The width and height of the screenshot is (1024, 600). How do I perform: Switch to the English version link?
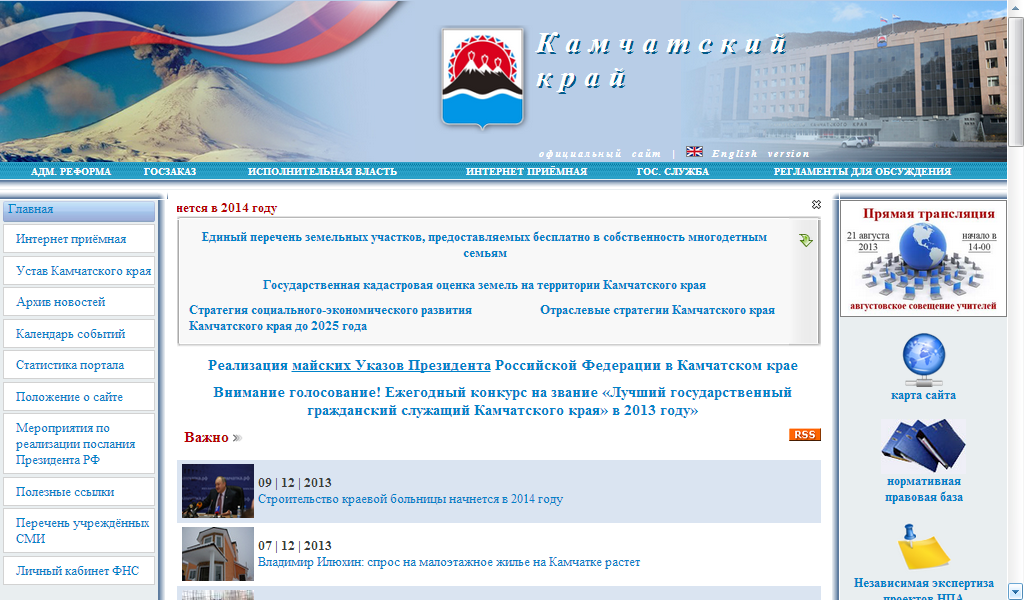pyautogui.click(x=760, y=153)
